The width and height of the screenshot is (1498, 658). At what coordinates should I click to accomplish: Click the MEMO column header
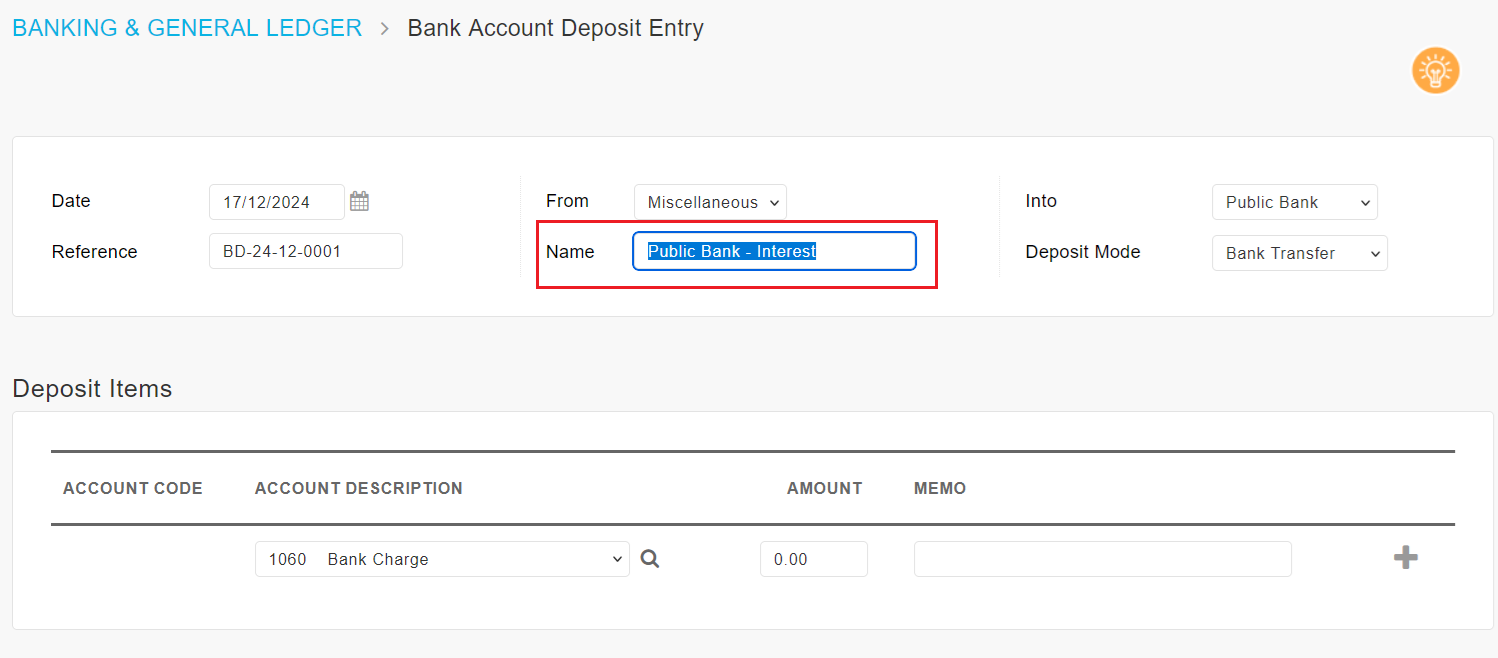(940, 488)
